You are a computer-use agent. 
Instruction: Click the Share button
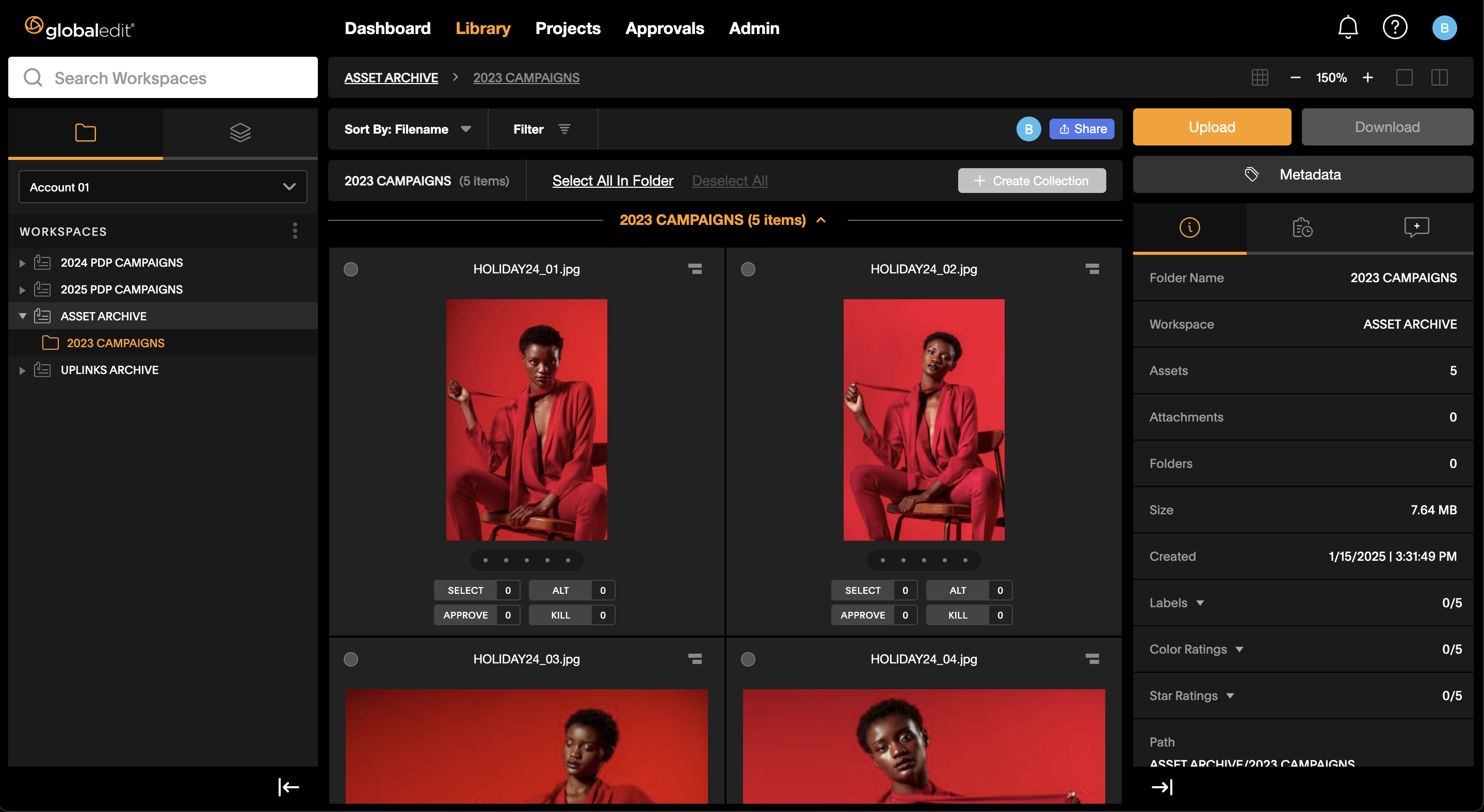click(1082, 129)
